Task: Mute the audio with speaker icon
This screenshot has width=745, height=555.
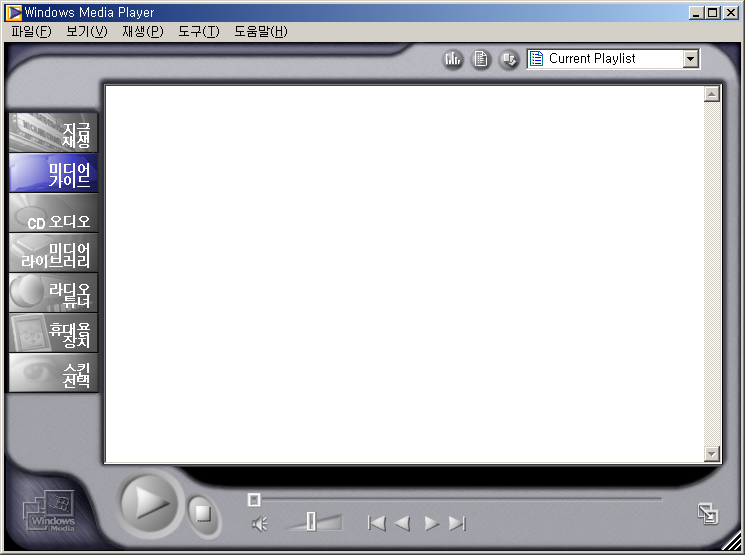Action: pyautogui.click(x=259, y=524)
